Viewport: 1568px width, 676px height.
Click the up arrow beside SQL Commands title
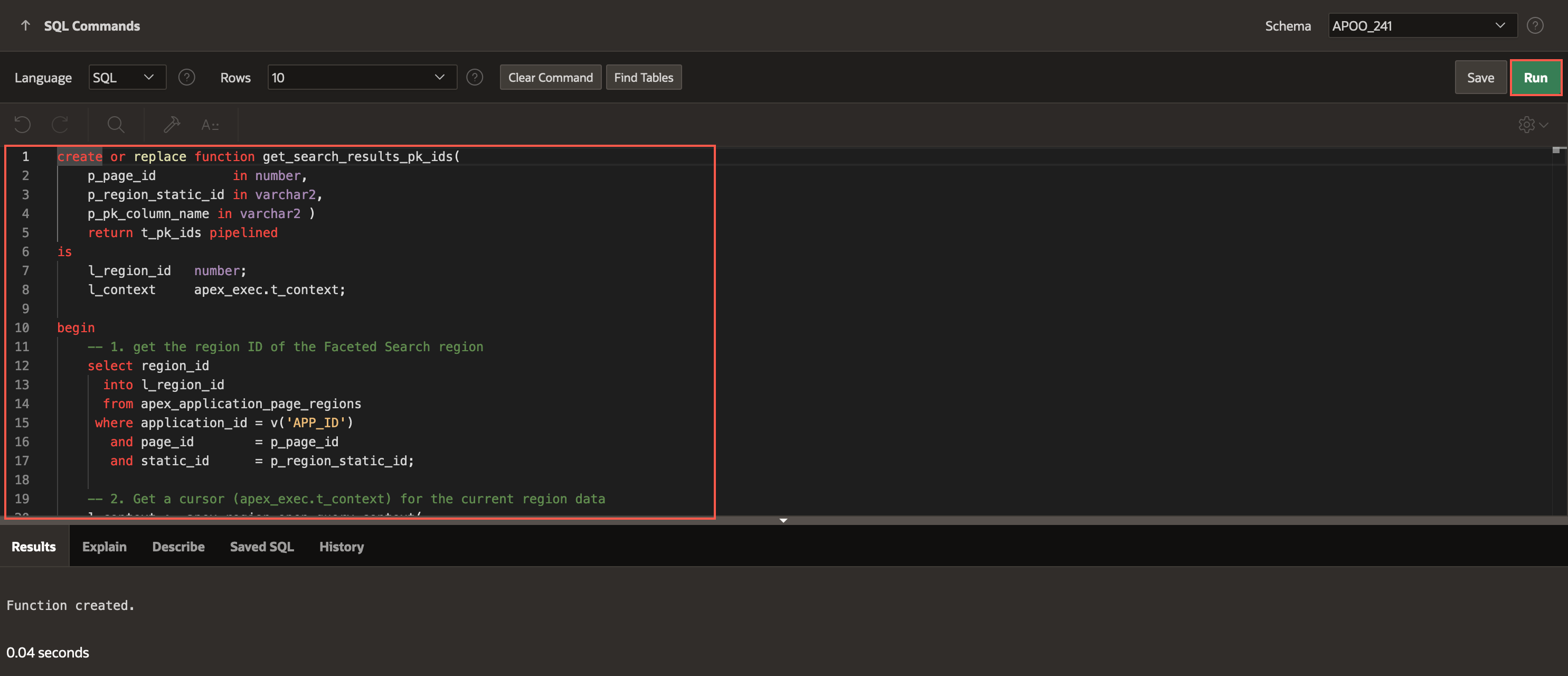pyautogui.click(x=24, y=25)
